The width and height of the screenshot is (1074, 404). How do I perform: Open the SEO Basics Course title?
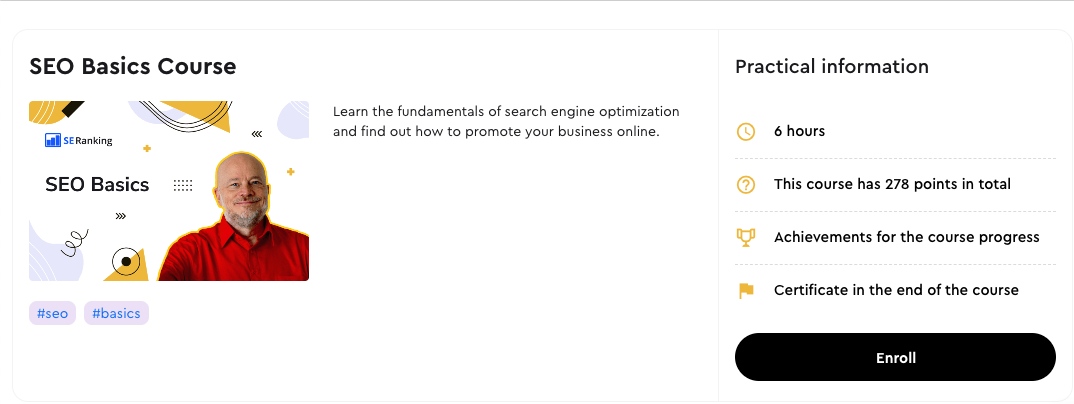pyautogui.click(x=133, y=66)
